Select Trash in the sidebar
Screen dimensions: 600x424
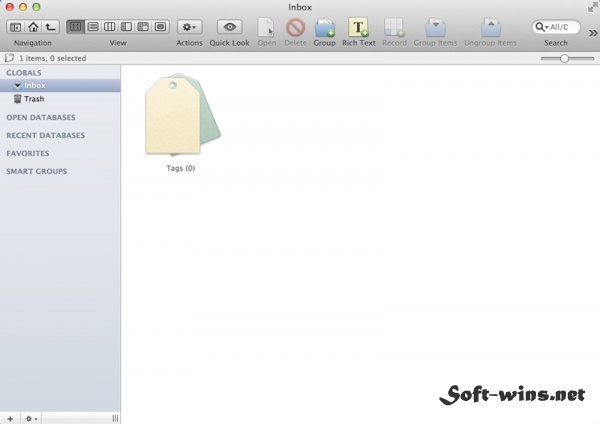[60, 99]
